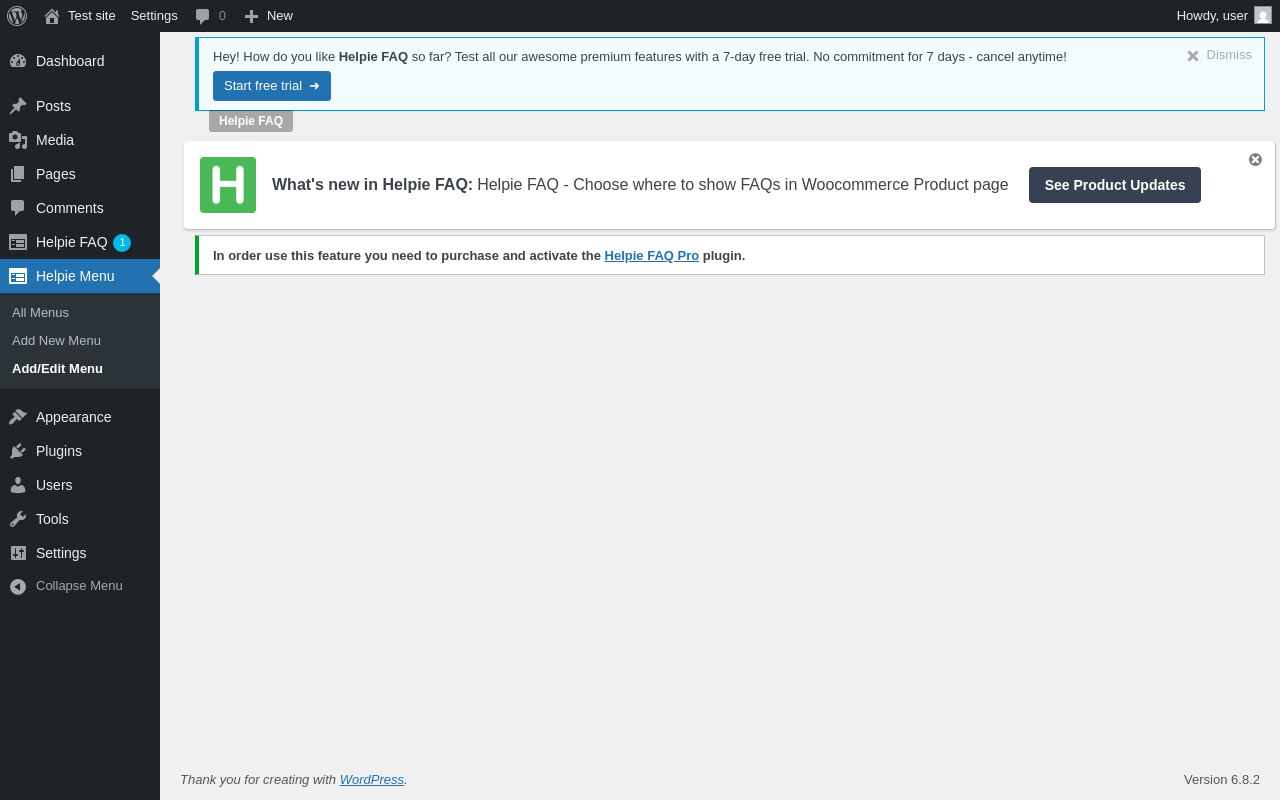Open Comments label in sidebar
The image size is (1280, 800).
click(x=70, y=208)
